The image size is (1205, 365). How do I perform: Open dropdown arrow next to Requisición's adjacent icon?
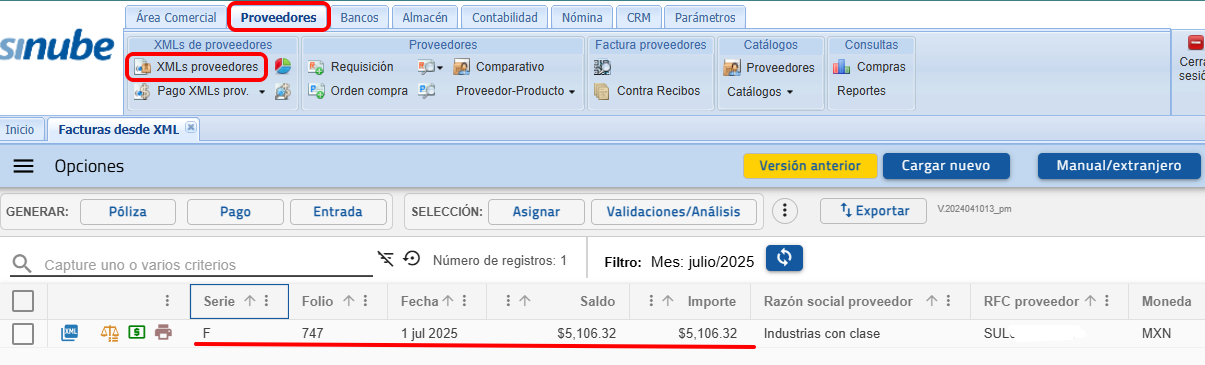440,68
